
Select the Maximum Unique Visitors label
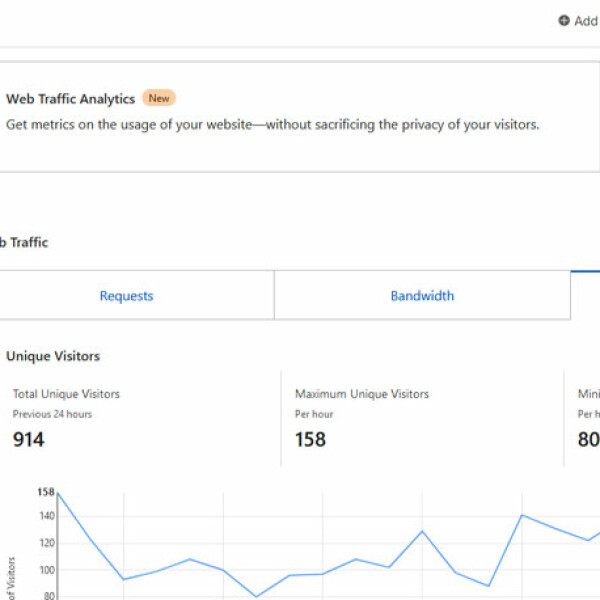coord(362,394)
